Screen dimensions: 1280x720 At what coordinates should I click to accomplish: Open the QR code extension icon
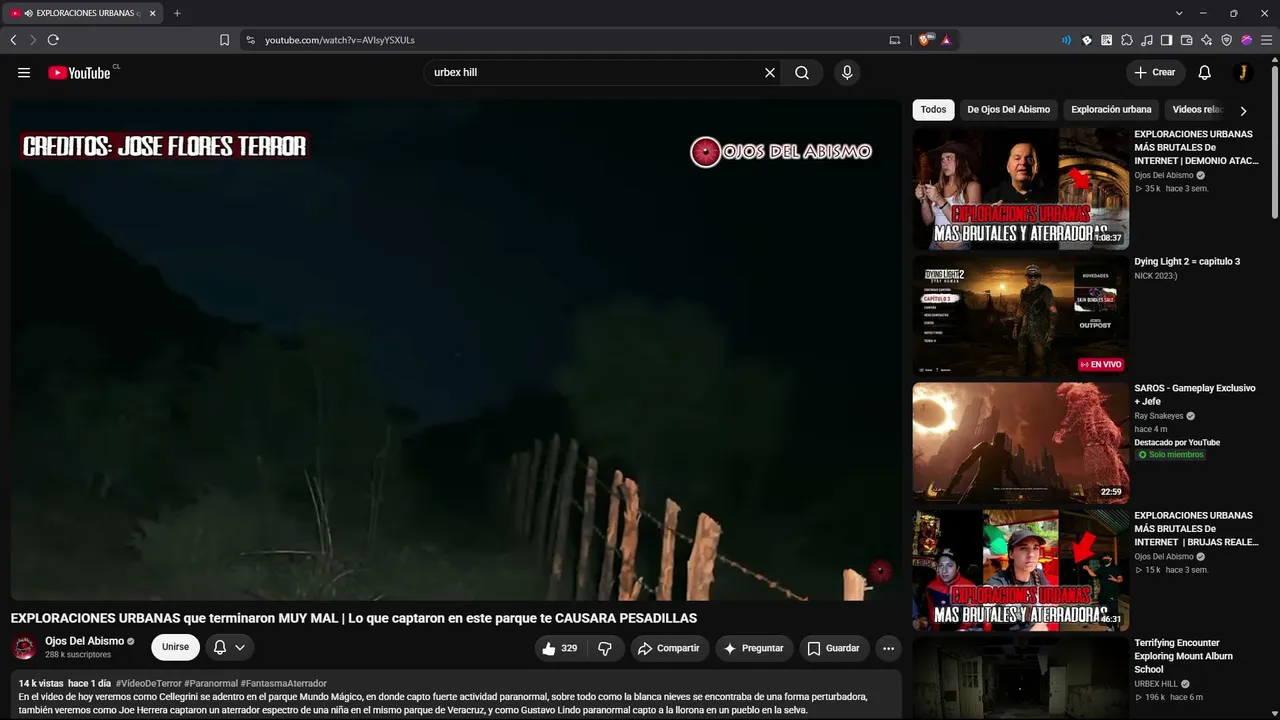tap(1106, 40)
